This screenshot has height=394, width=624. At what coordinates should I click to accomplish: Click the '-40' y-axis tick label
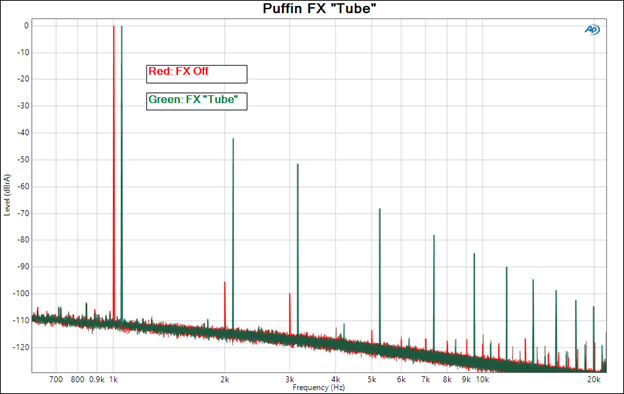[x=23, y=133]
